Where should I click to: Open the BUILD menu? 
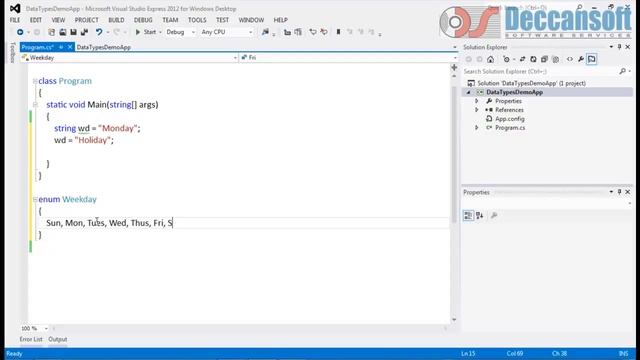coord(116,20)
